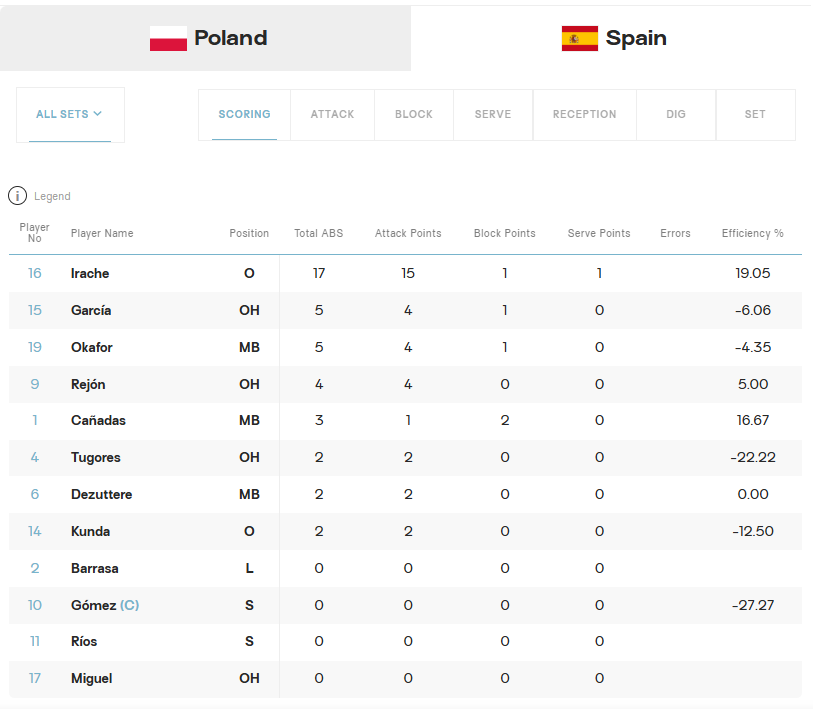
Task: Click the ALL SETS chevron arrow
Action: coord(97,114)
